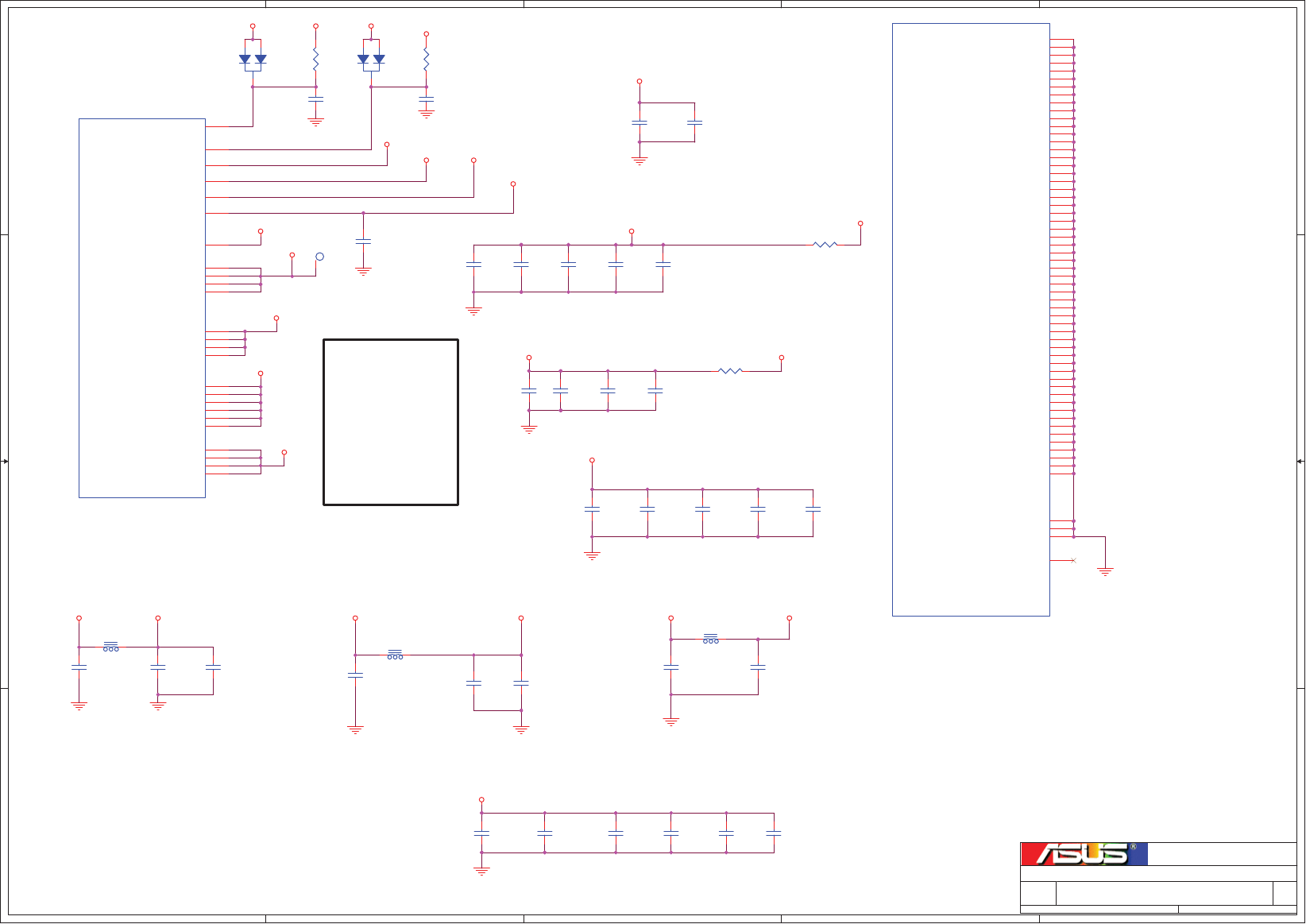
Task: Select the large blue-outlined IC block on left
Action: click(142, 308)
